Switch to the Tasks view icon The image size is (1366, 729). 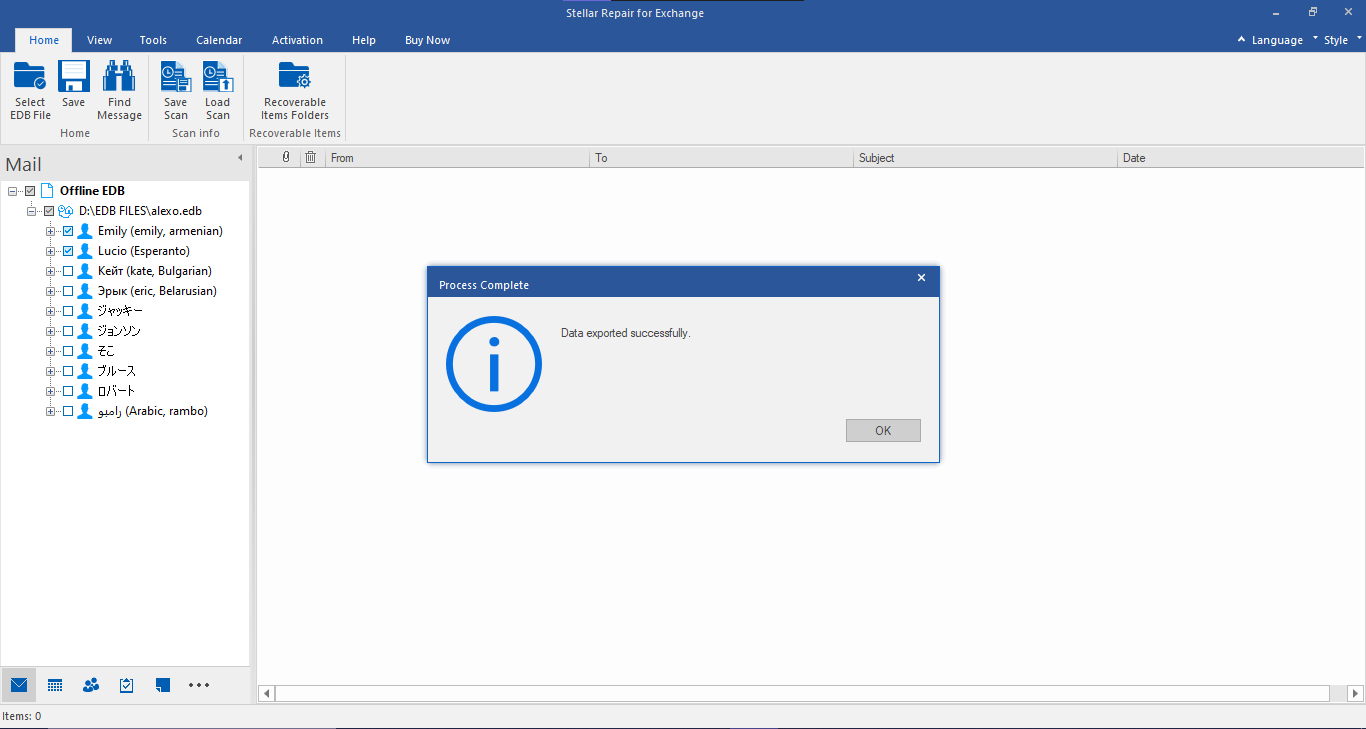coord(127,685)
